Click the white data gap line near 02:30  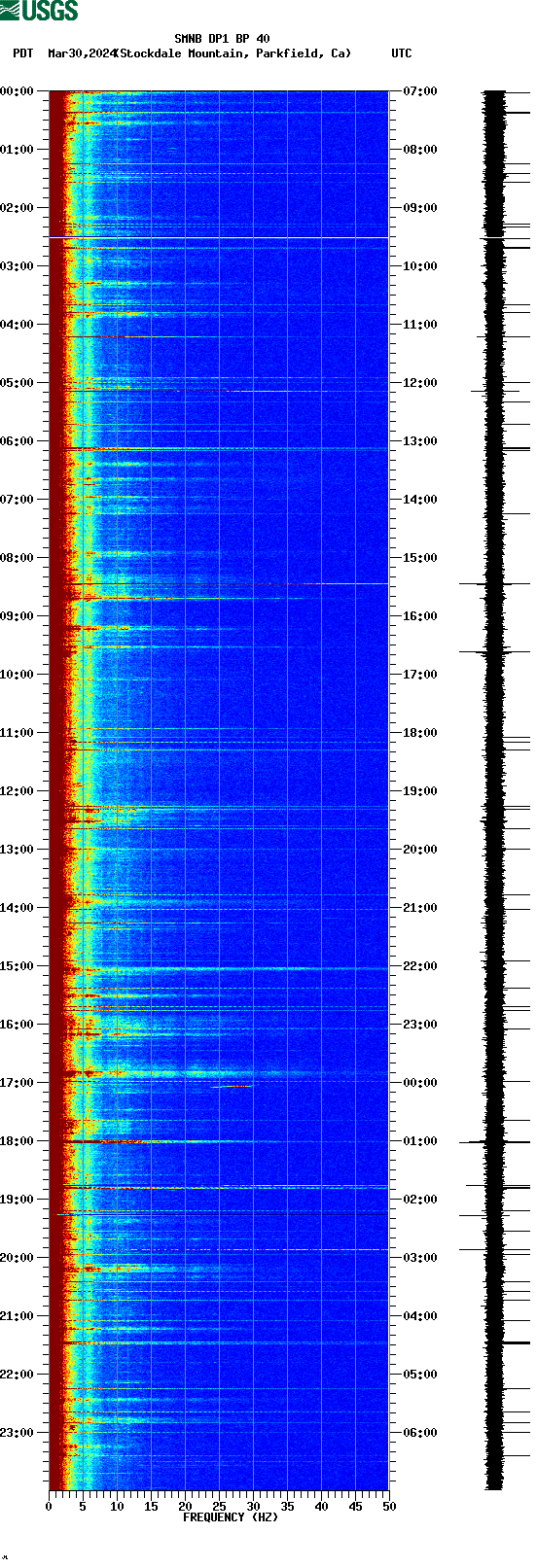(x=219, y=237)
